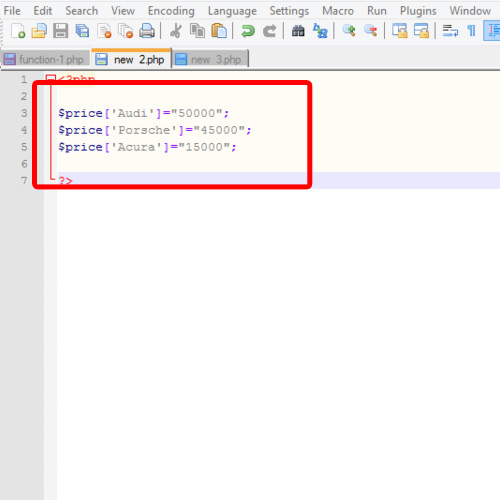Click the Zoom In magnifier icon
The image size is (500, 500).
(x=349, y=31)
